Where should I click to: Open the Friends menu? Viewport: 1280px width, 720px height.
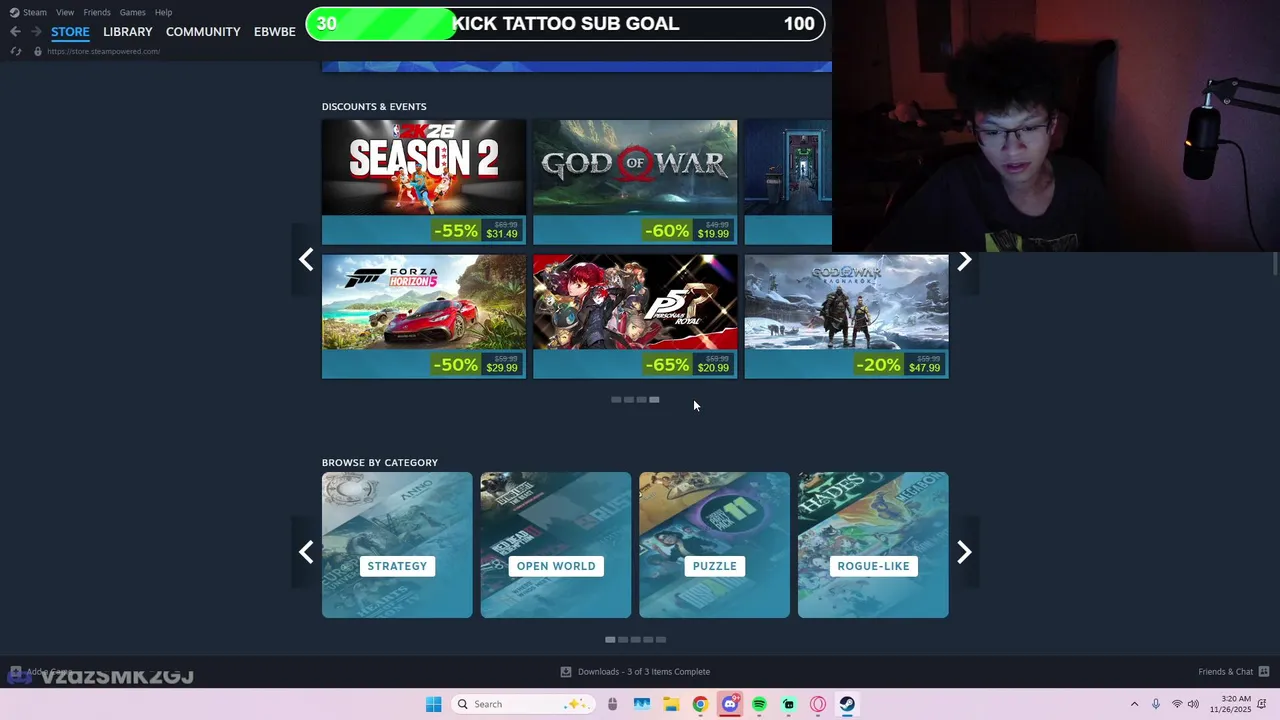(x=97, y=12)
